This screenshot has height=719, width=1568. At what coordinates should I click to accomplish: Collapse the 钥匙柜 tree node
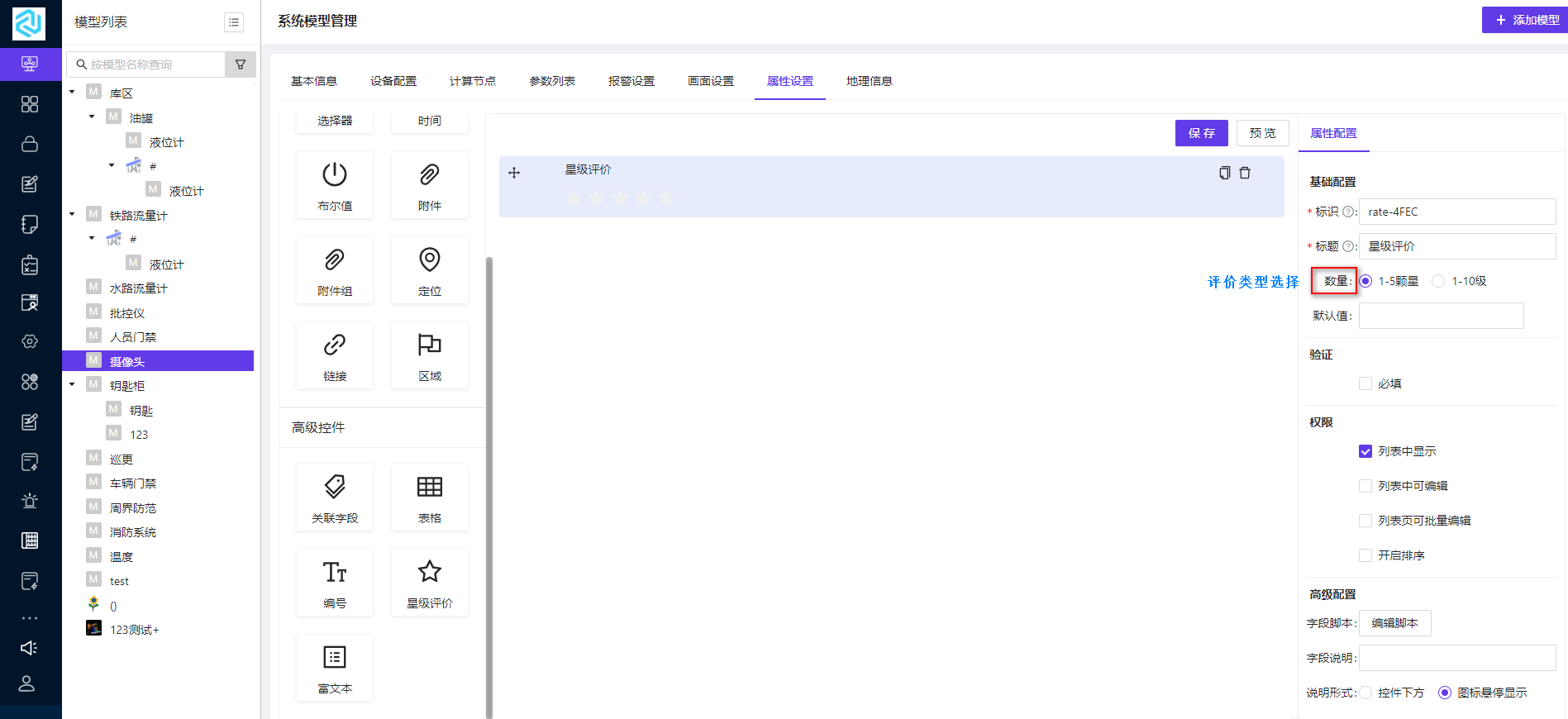[x=72, y=384]
